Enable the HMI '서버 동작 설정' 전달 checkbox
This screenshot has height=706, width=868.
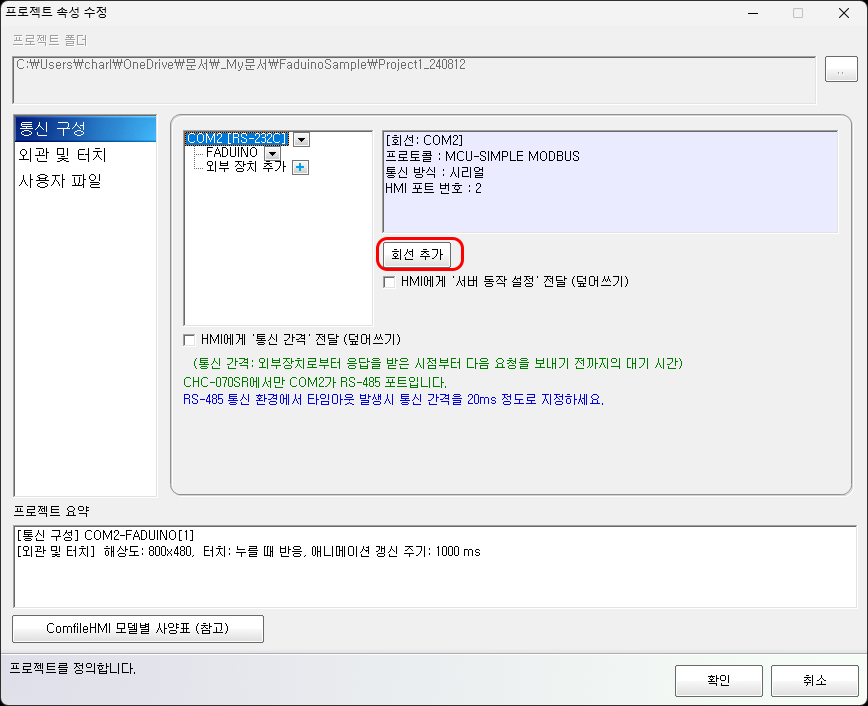(389, 281)
